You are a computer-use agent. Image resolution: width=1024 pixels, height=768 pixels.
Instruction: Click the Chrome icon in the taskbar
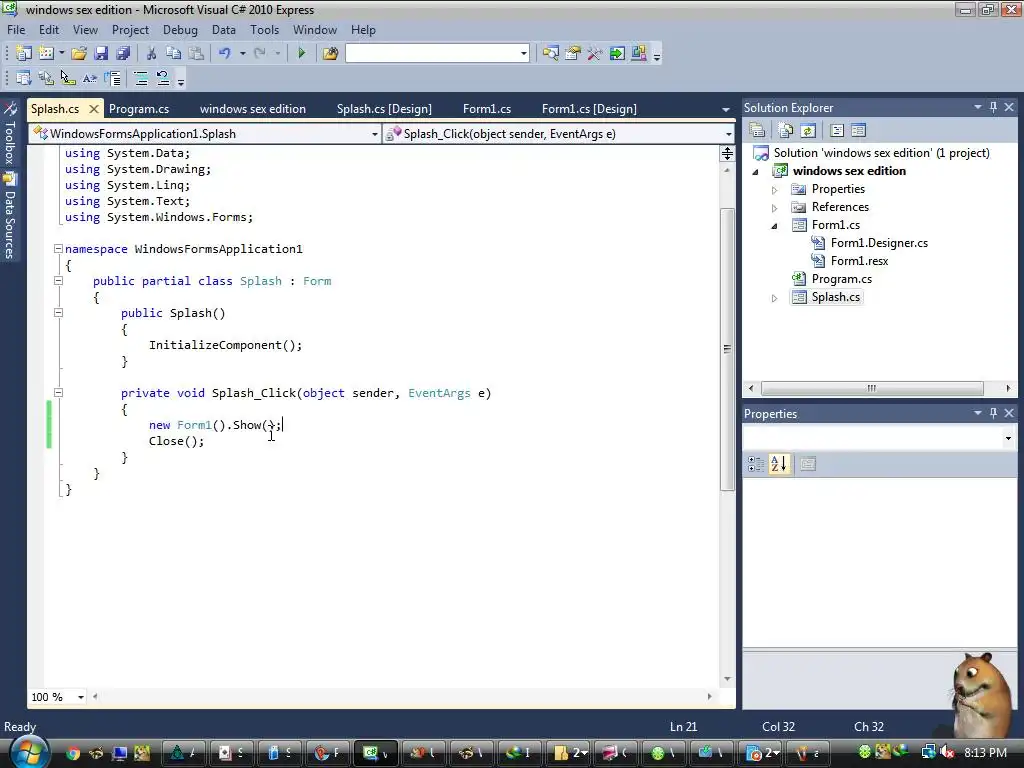[72, 753]
